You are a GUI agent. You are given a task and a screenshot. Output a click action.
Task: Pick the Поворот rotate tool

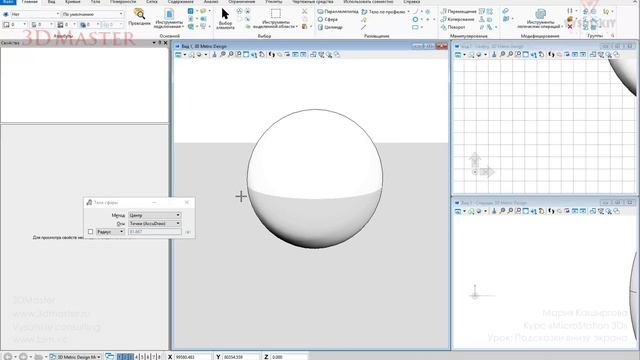click(x=453, y=27)
